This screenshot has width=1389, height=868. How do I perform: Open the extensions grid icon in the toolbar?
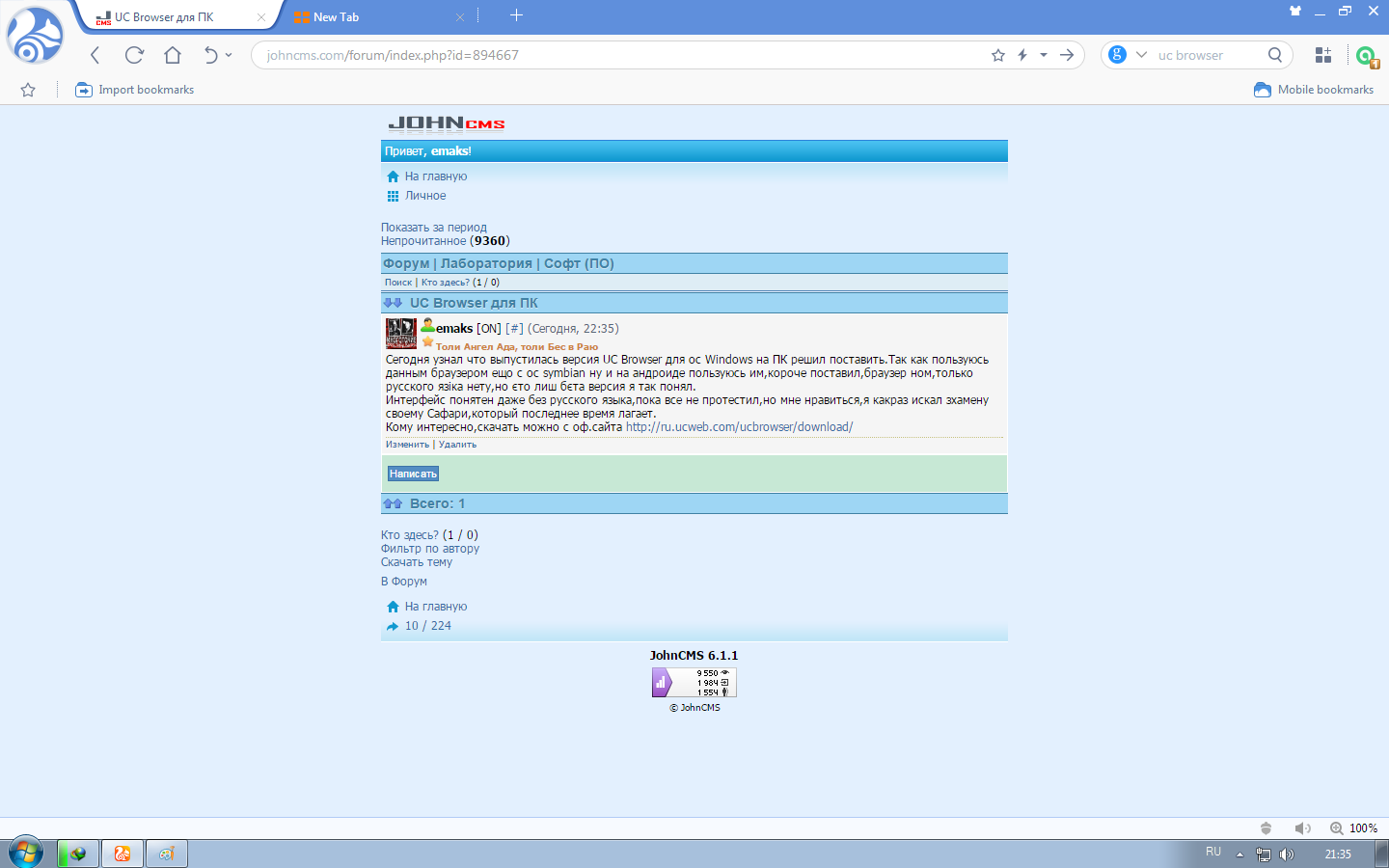coord(1323,55)
